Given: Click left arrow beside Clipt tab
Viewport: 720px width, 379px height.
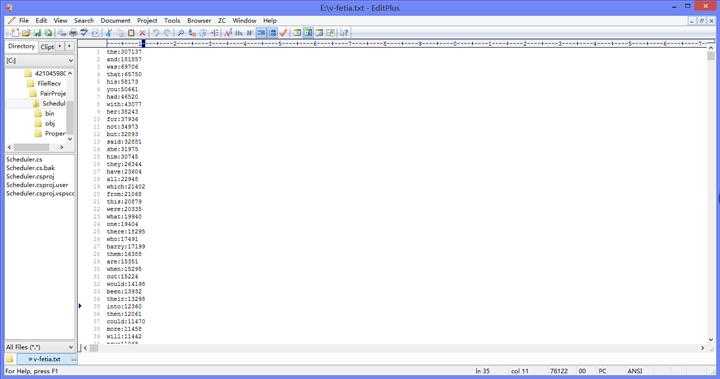Looking at the screenshot, I should [60, 46].
